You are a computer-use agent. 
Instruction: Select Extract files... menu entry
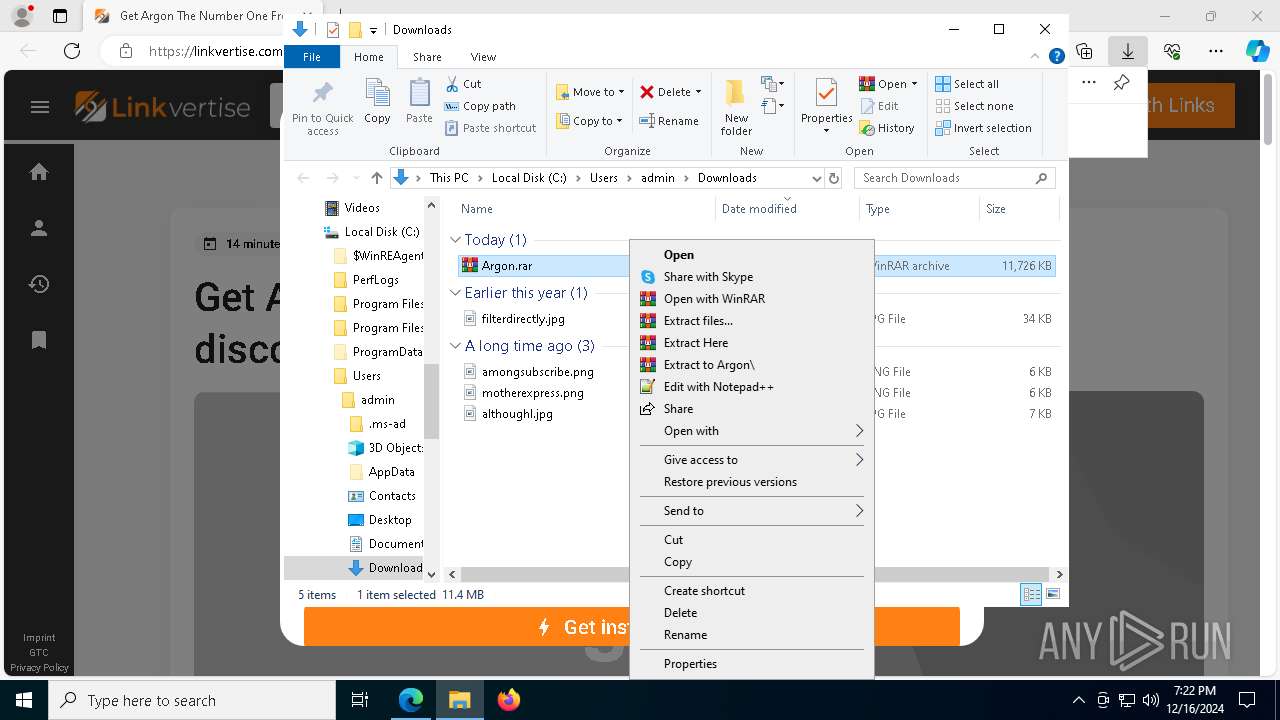point(751,321)
